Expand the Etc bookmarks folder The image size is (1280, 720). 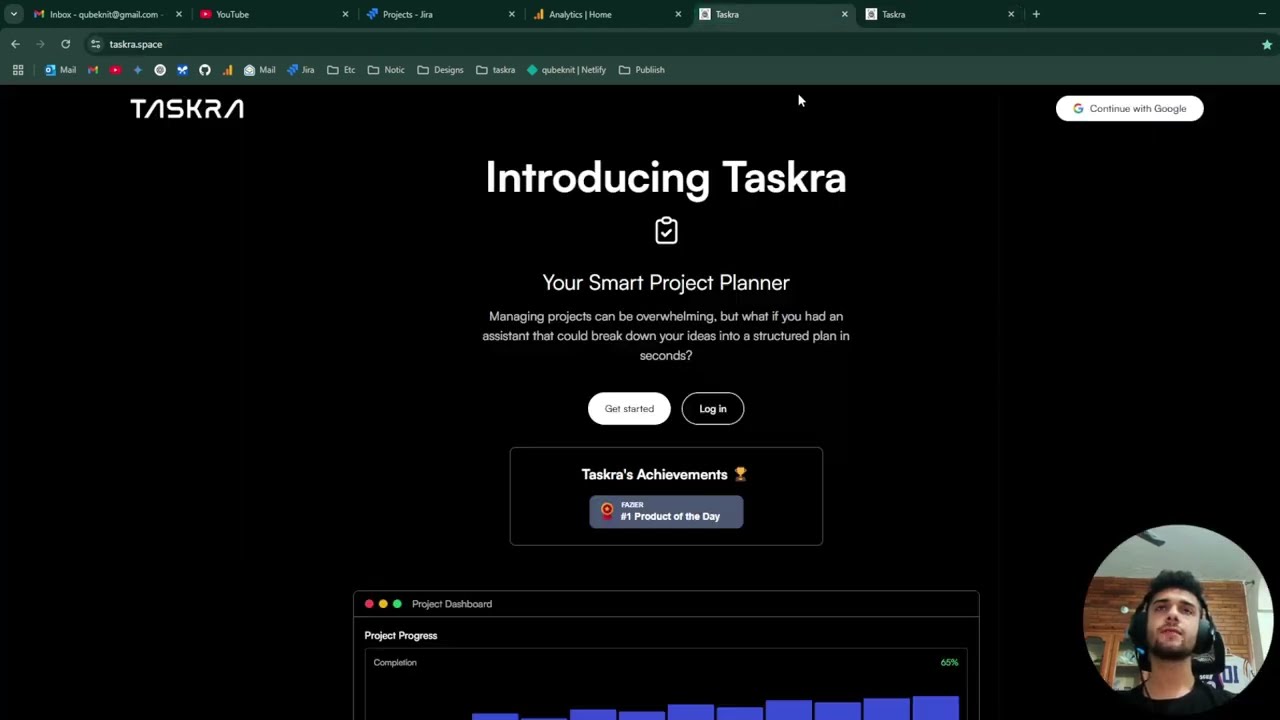pos(341,70)
